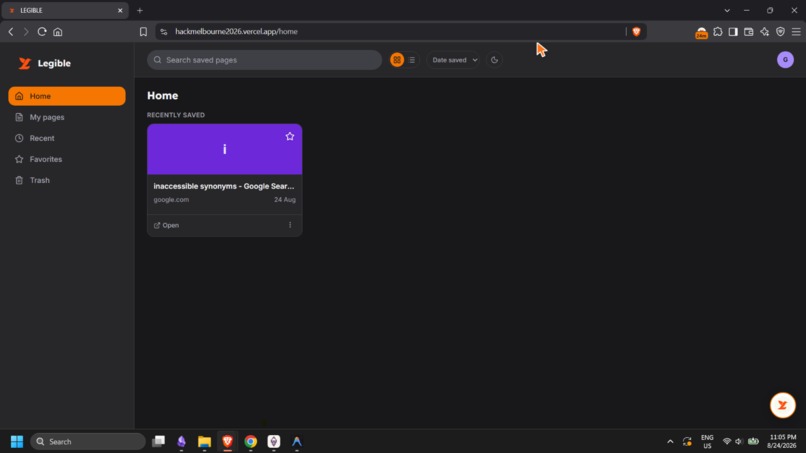Bookmark this page icon
Viewport: 806px width, 453px height.
(x=143, y=32)
